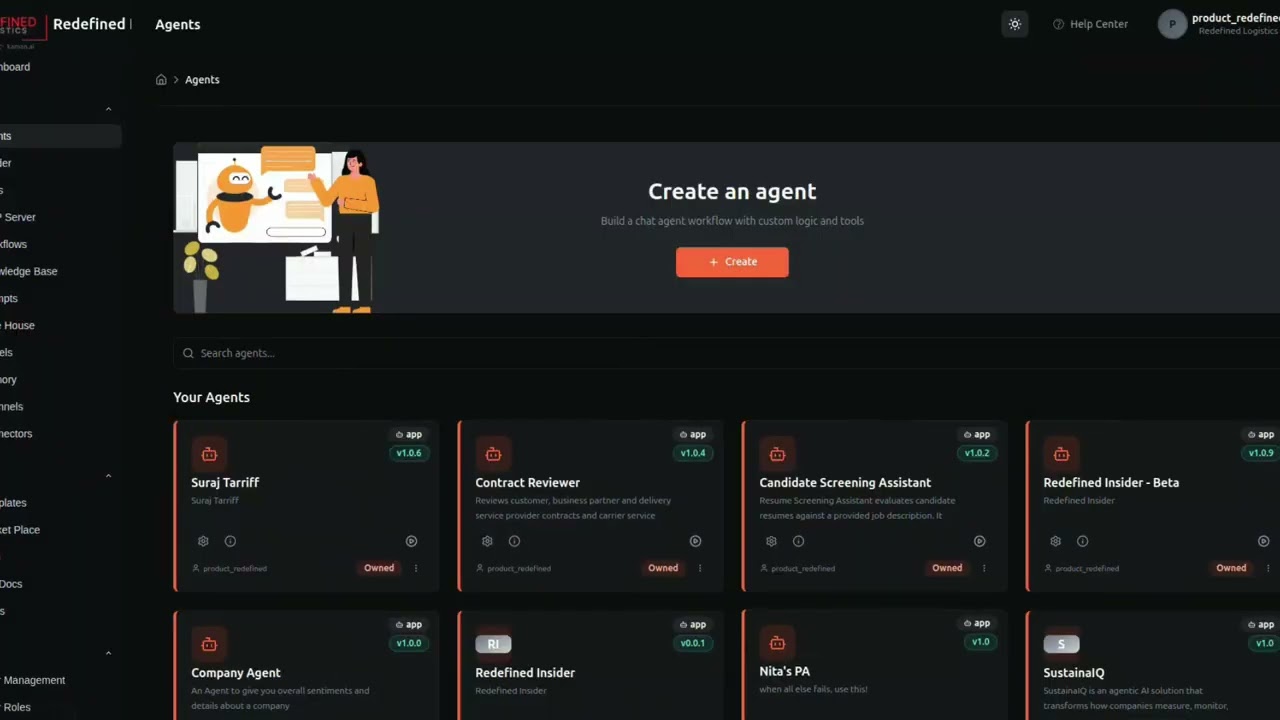Open more options on Suraj Tarriff card
Screen dimensions: 1280x720
point(416,568)
